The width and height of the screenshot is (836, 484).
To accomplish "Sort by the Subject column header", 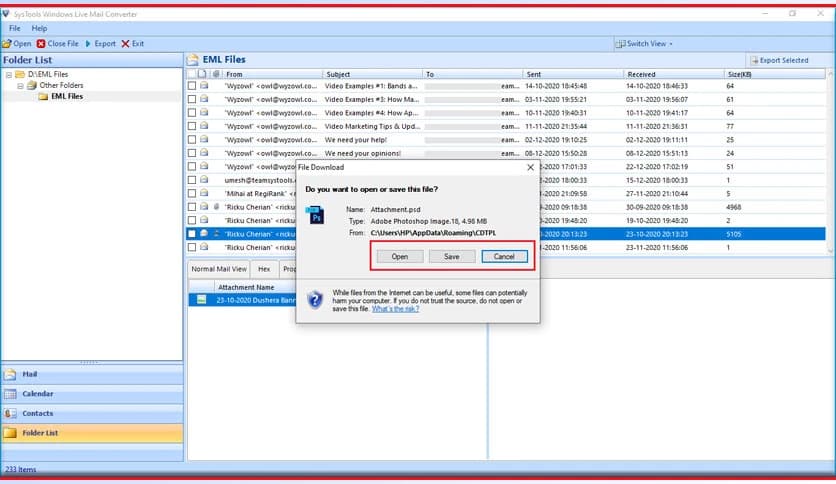I will [372, 74].
